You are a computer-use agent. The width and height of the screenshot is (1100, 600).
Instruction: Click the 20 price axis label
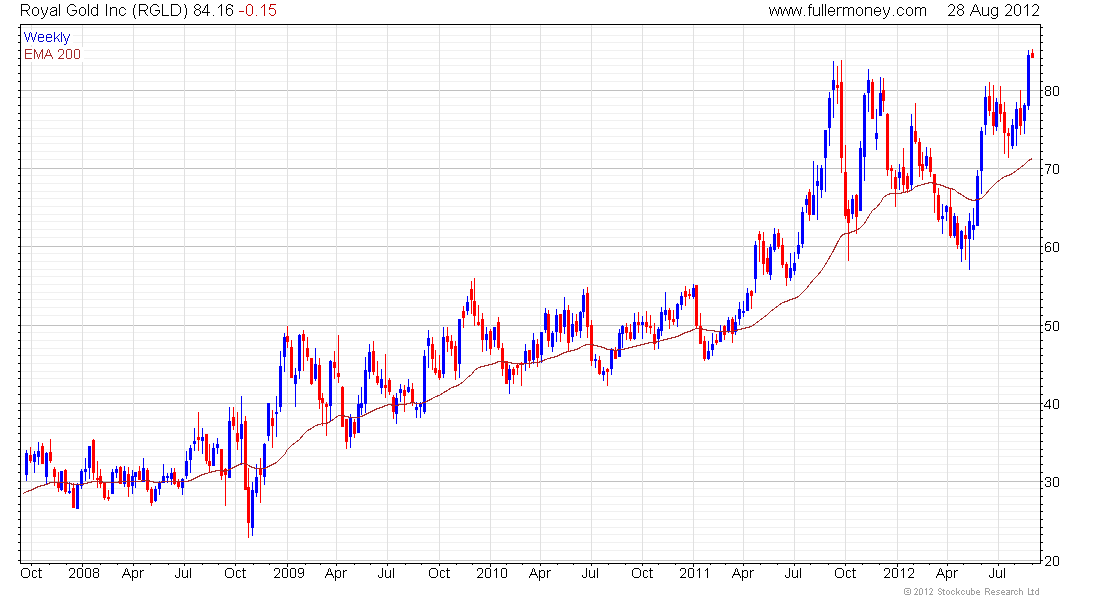pyautogui.click(x=1052, y=561)
